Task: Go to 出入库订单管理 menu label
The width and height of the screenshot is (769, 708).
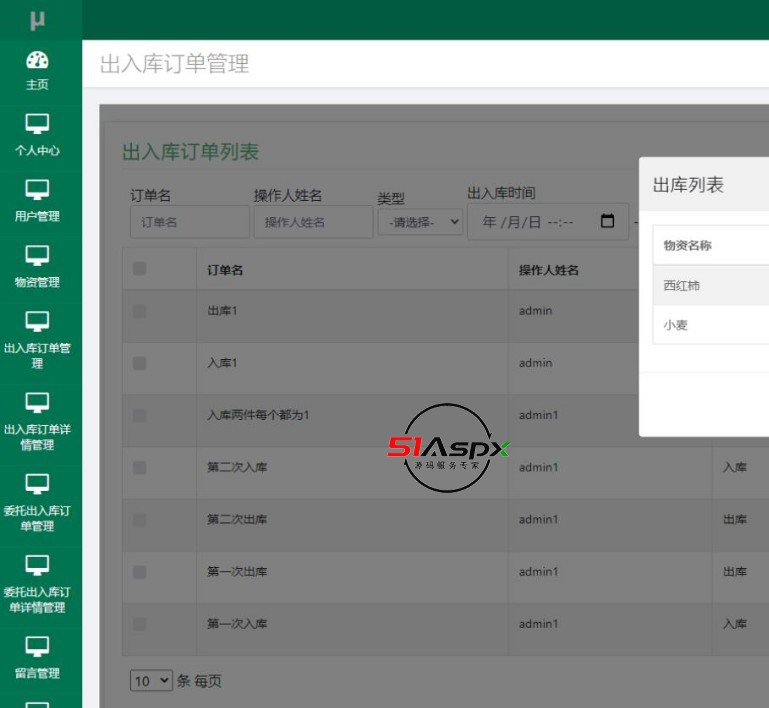Action: [x=37, y=355]
